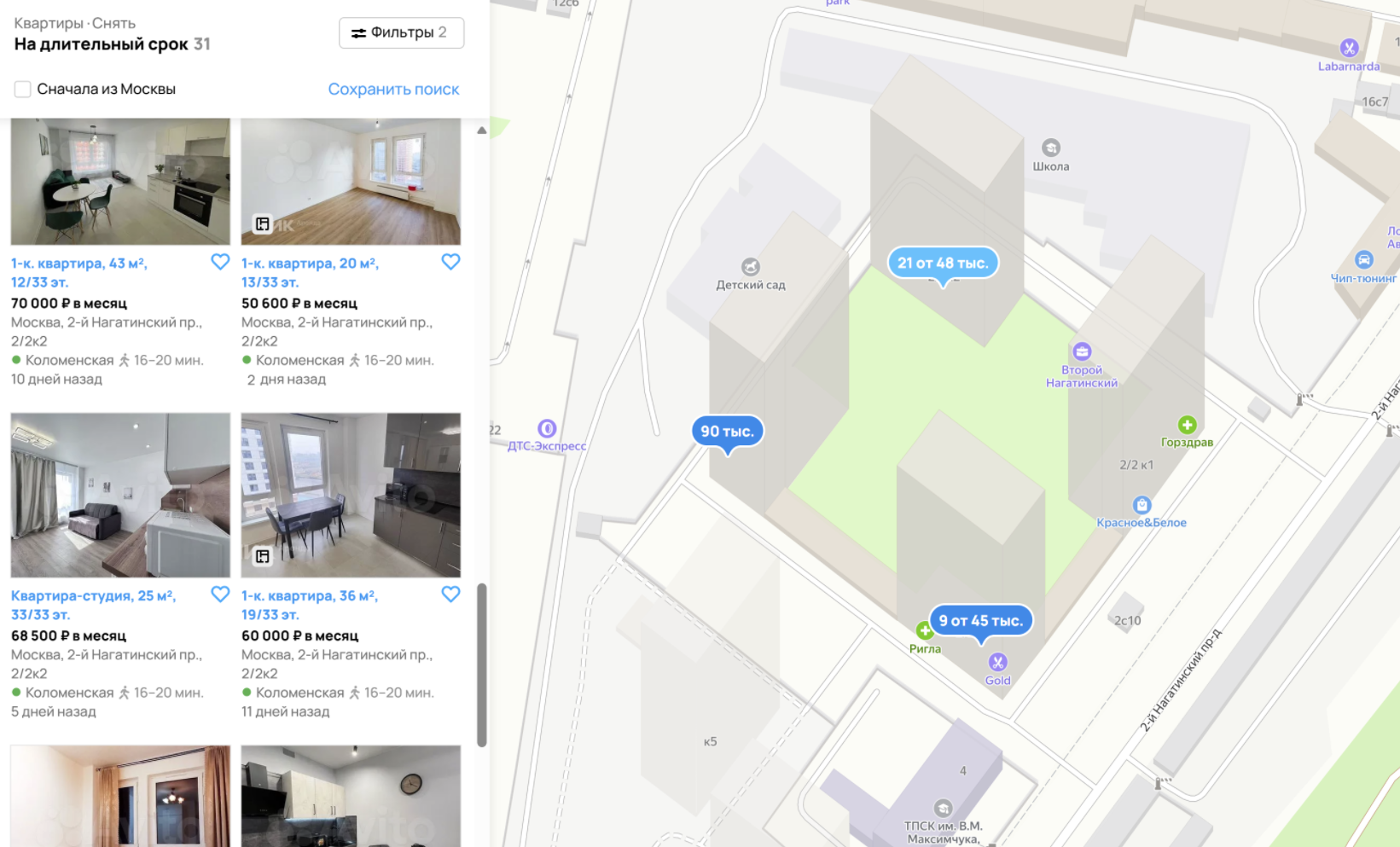
Task: Click the Красное&Белое shop marker
Action: coord(1141,505)
